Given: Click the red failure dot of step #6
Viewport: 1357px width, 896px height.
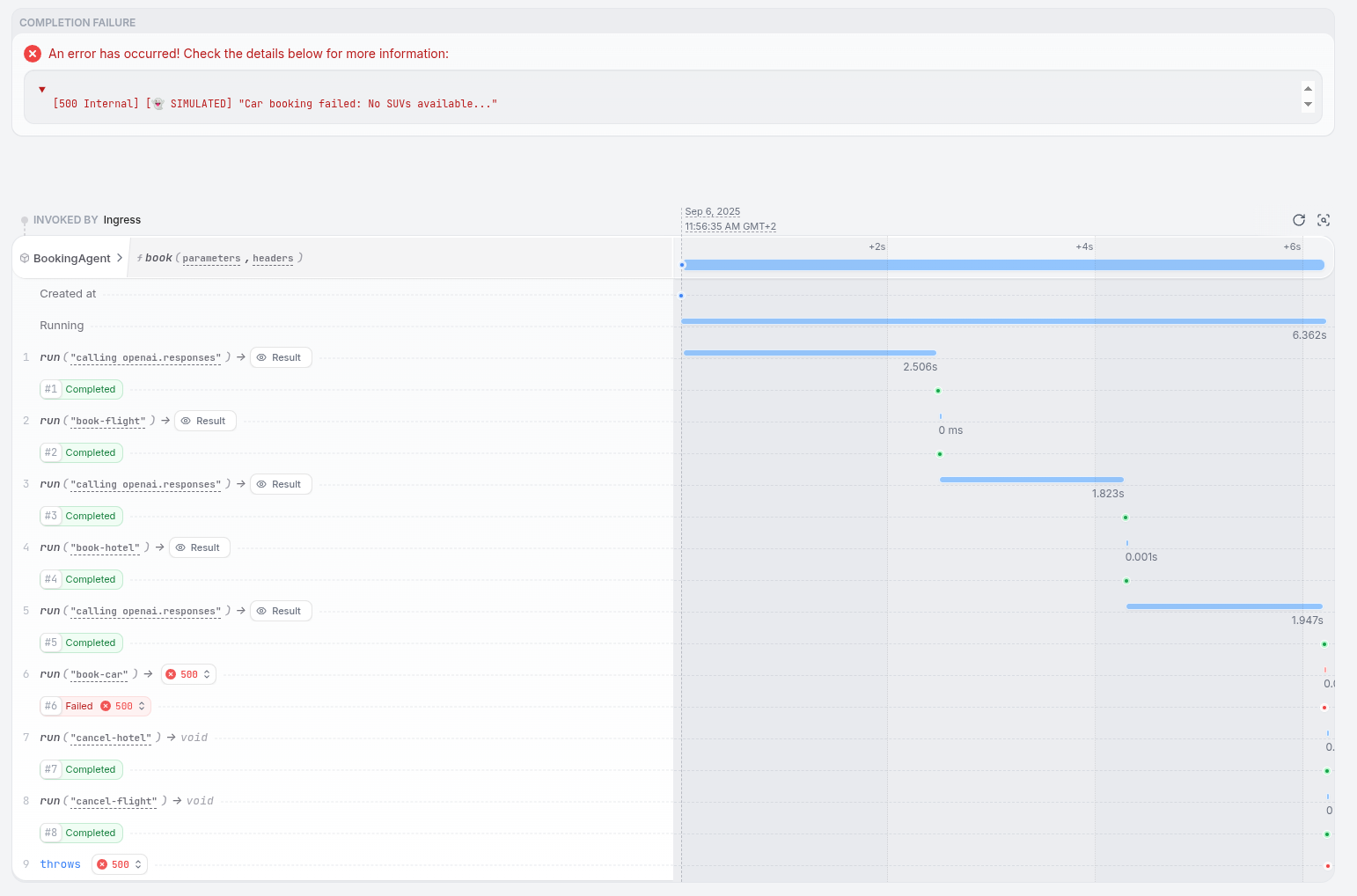Looking at the screenshot, I should 1324,708.
